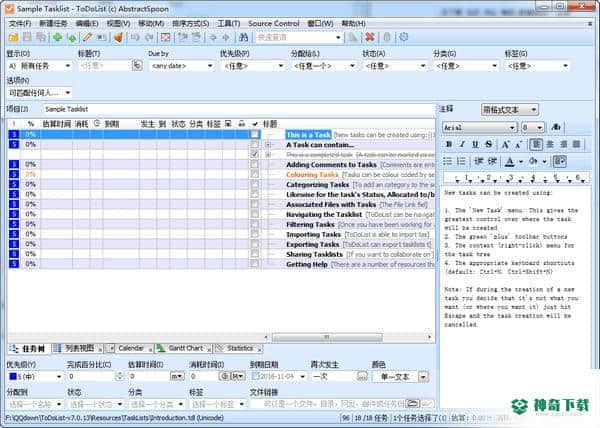Open the Source Control menu

(274, 24)
